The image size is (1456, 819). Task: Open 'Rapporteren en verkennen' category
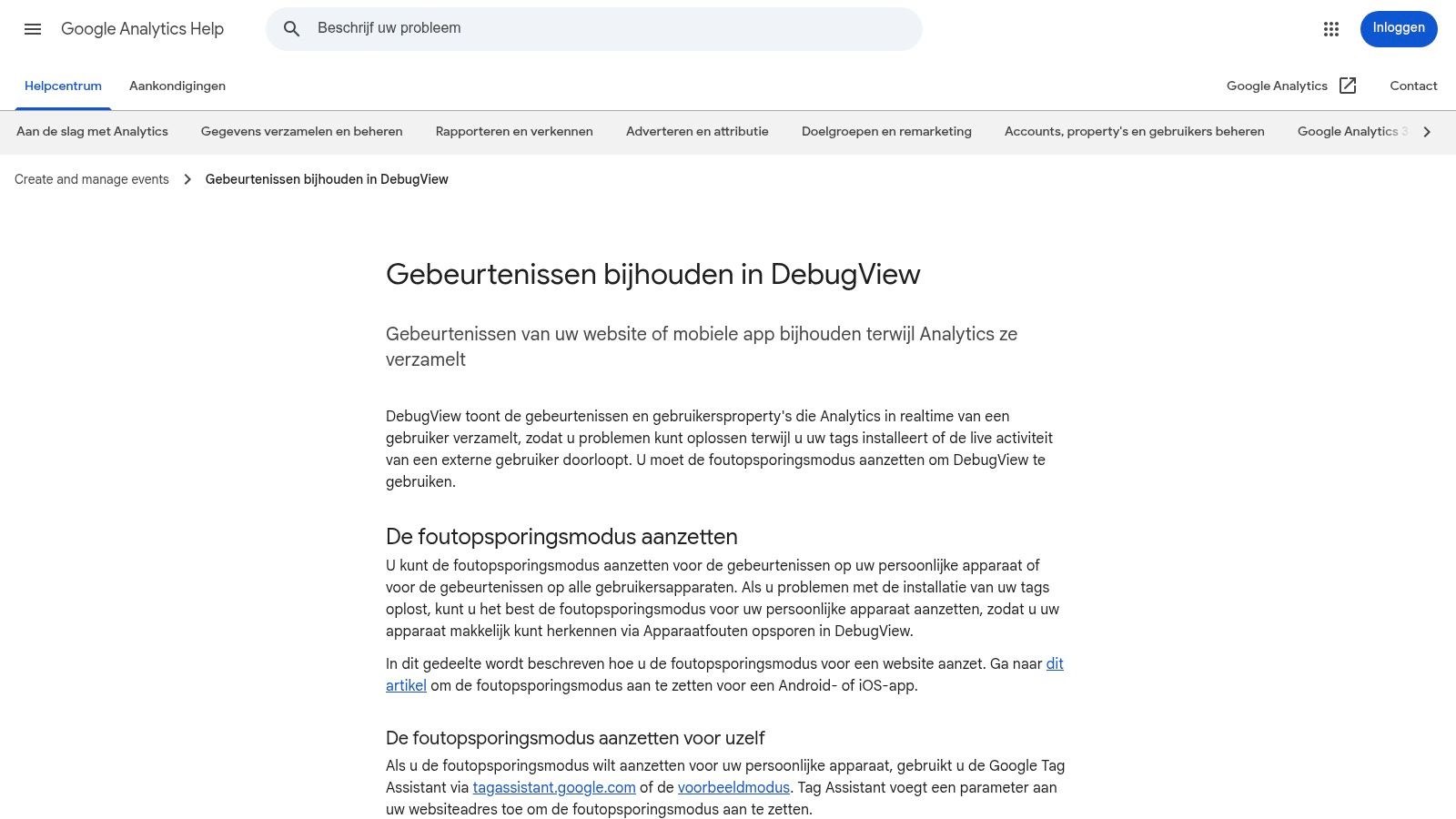(x=514, y=132)
